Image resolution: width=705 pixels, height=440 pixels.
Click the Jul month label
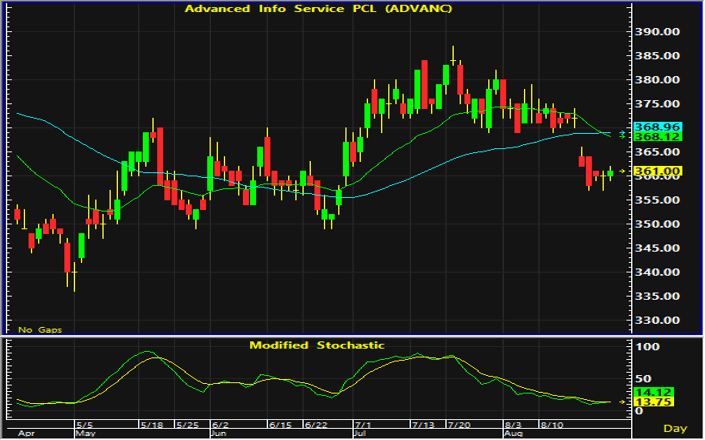click(x=360, y=434)
